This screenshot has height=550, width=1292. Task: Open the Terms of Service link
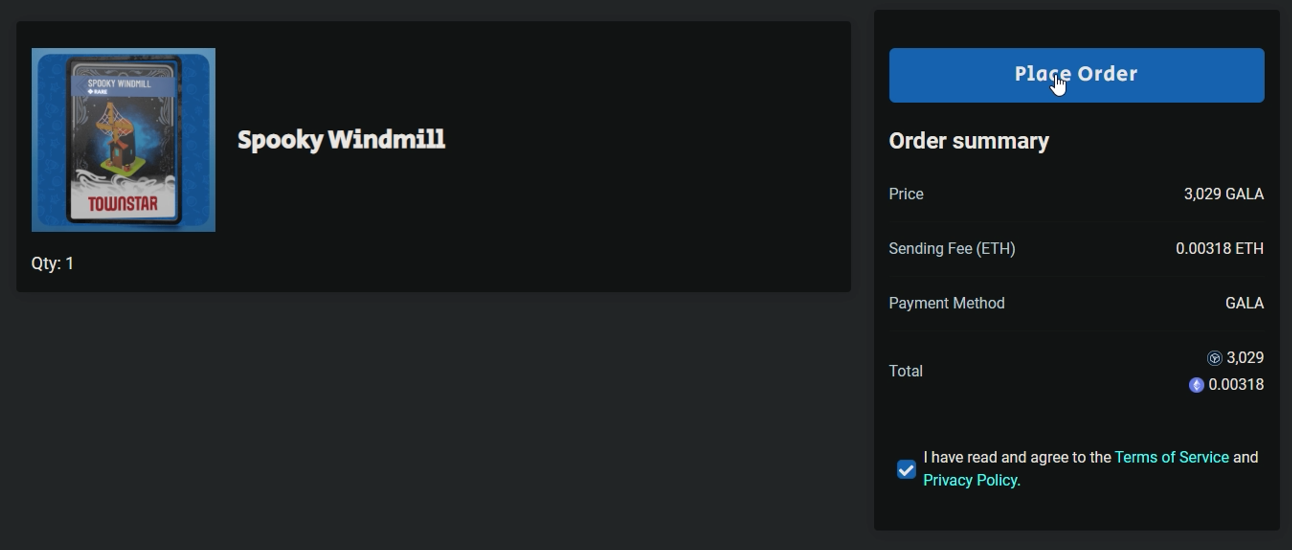[1171, 457]
